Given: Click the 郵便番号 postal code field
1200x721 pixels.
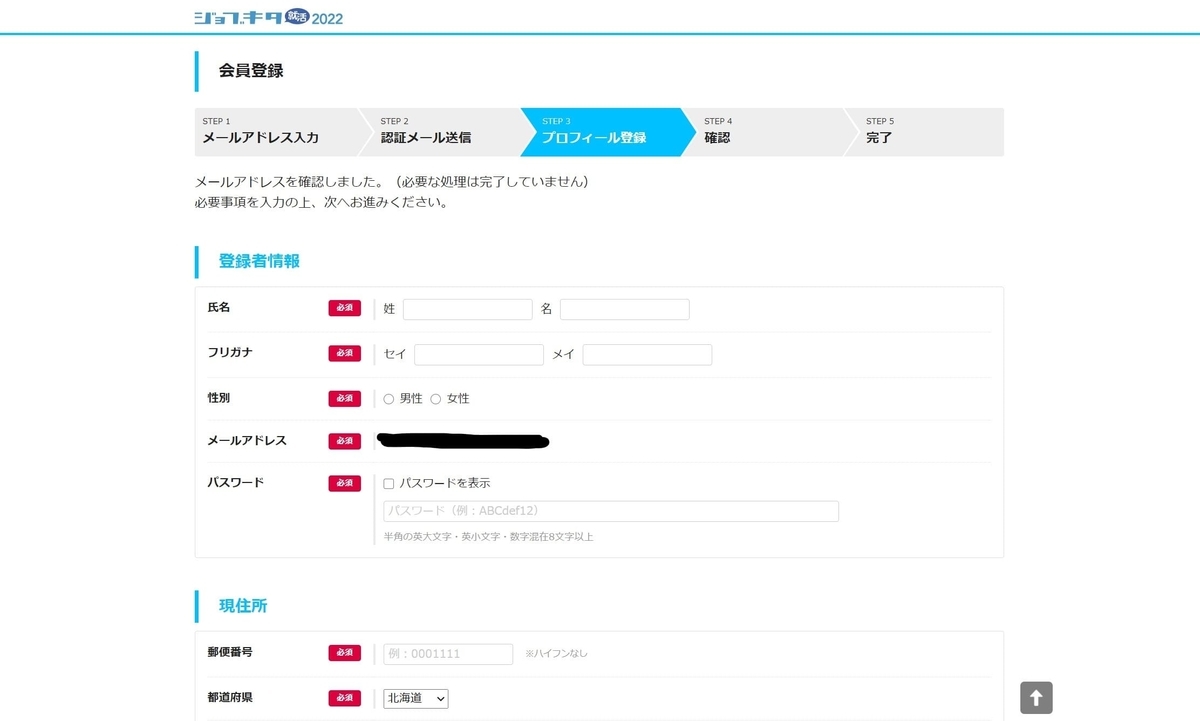Looking at the screenshot, I should click(448, 654).
